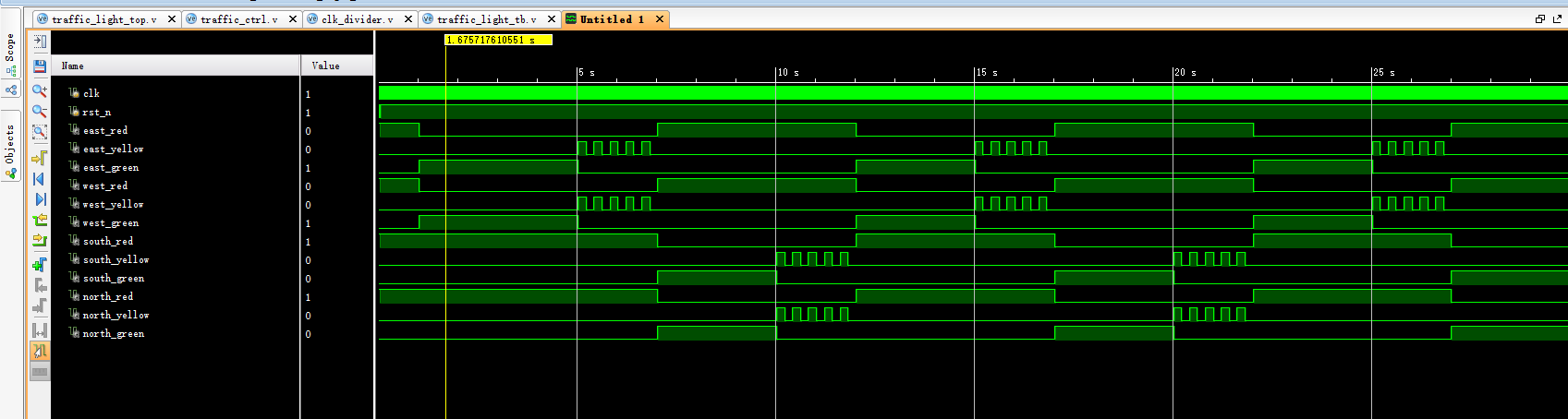Click the Go to cursor icon
Image resolution: width=1568 pixels, height=419 pixels.
(40, 158)
